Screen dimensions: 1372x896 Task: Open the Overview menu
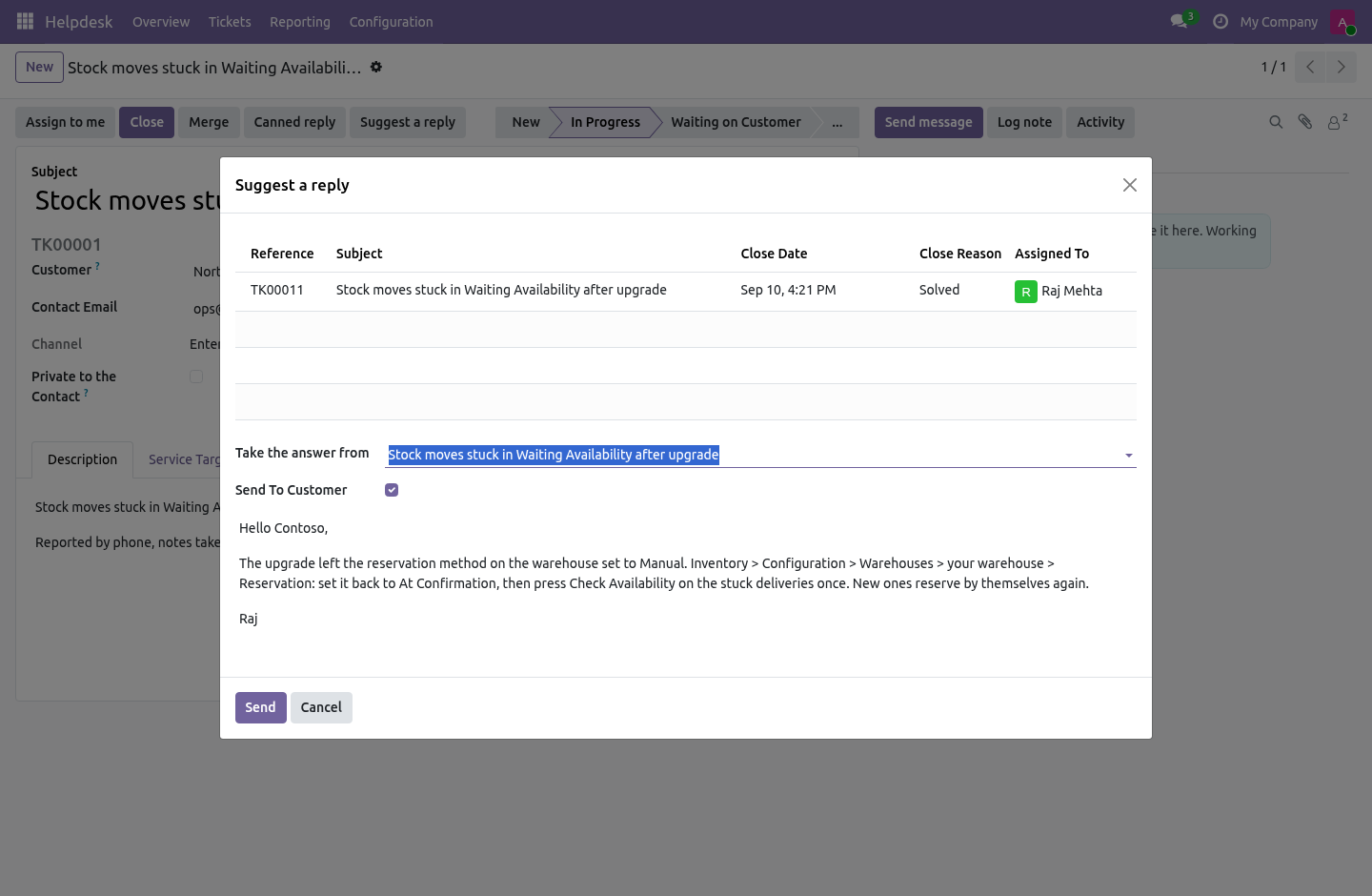click(x=161, y=21)
